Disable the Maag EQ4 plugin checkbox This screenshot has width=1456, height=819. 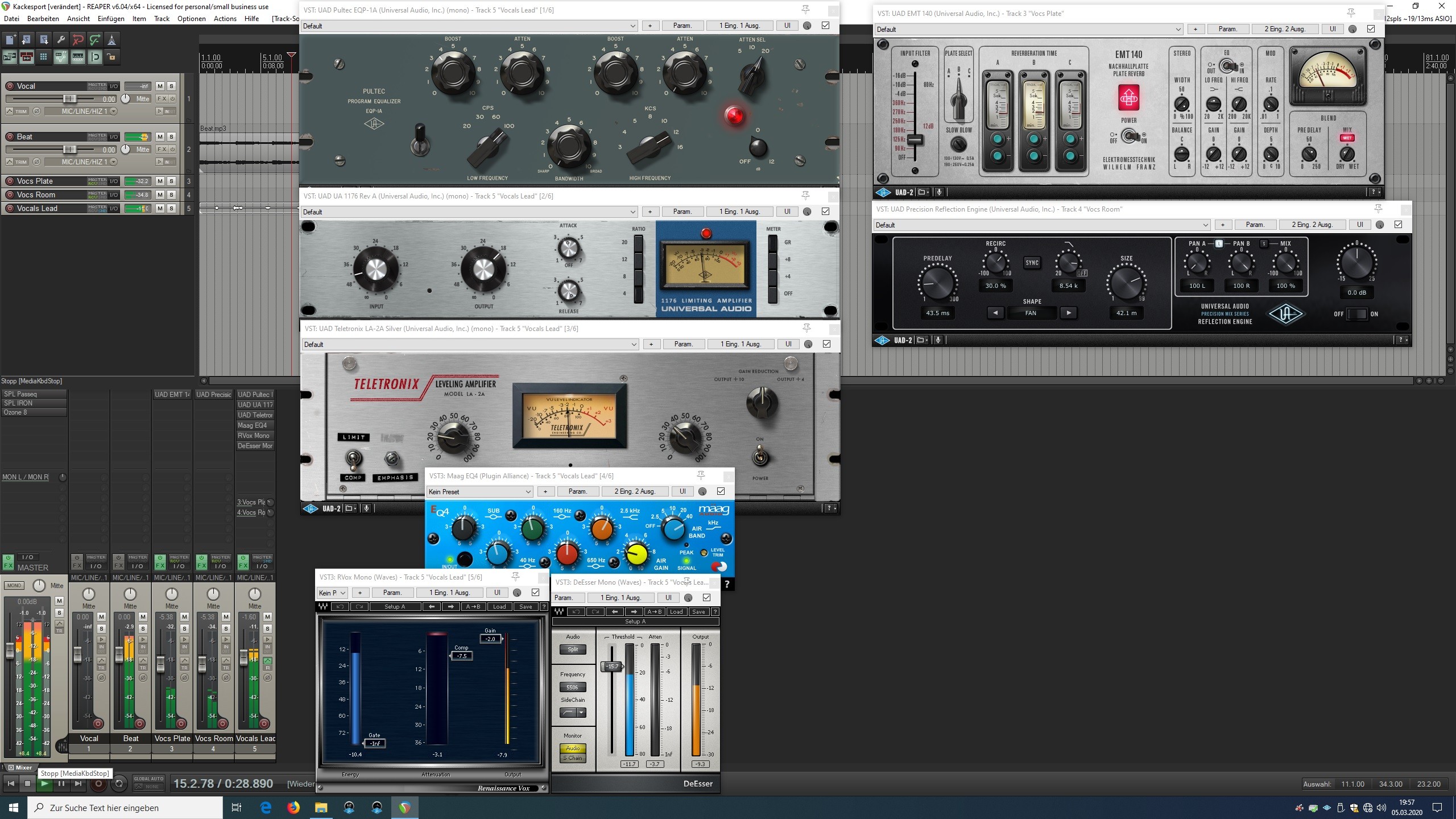721,491
